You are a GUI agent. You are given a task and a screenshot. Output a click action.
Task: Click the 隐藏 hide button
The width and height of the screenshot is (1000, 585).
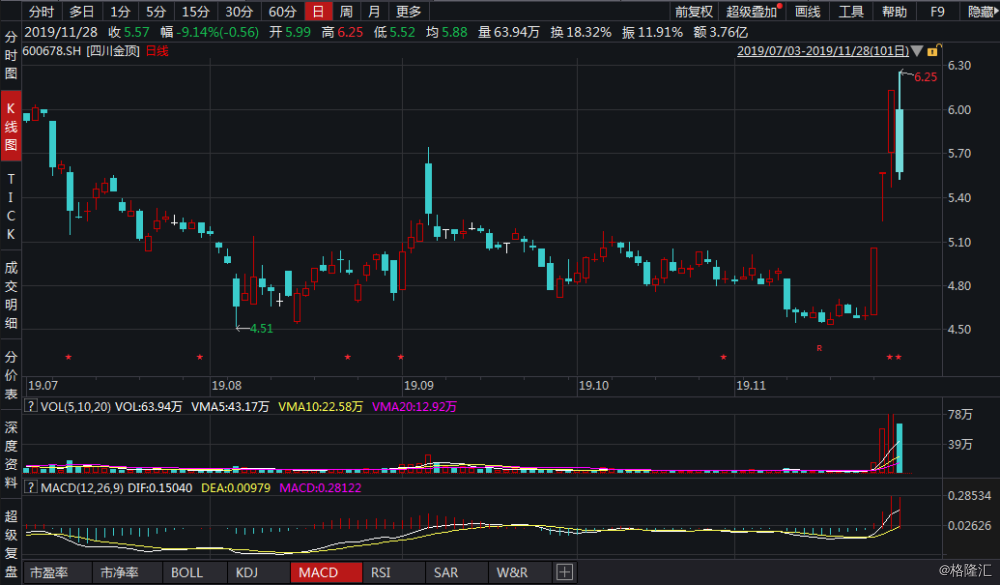[981, 11]
